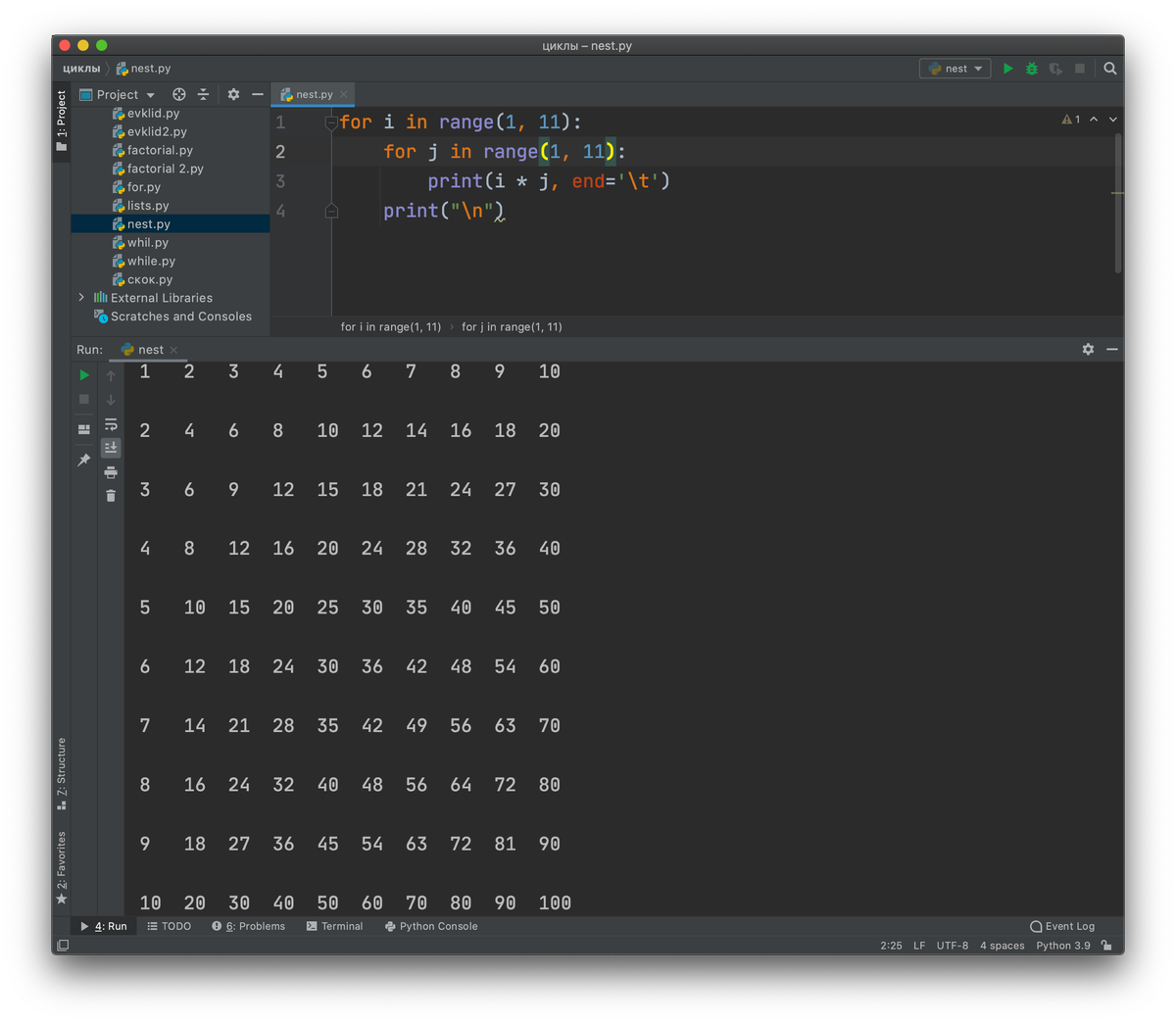This screenshot has width=1176, height=1023.
Task: Print console output with printer icon
Action: click(x=111, y=472)
